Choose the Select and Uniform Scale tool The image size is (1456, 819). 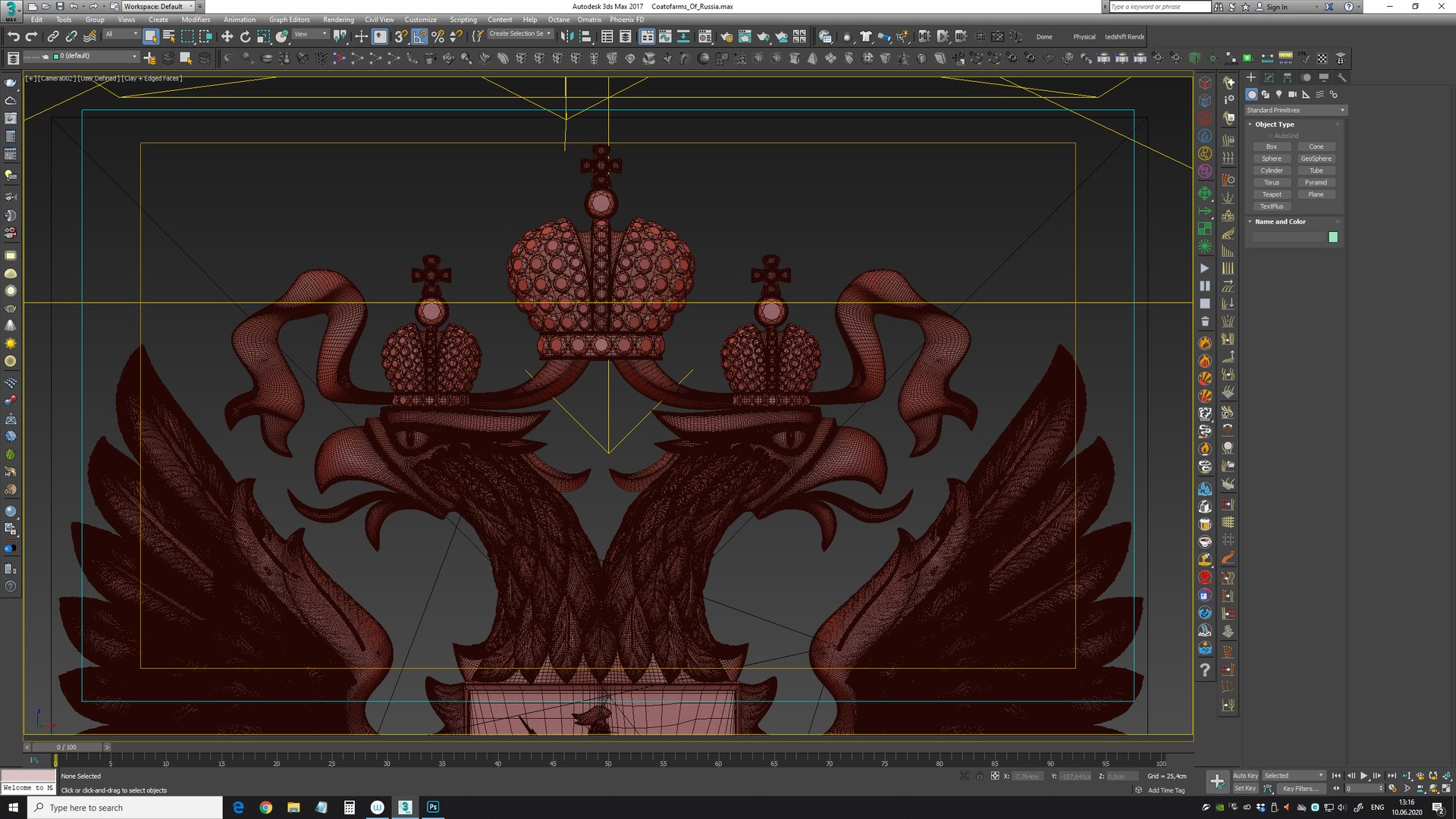tap(263, 36)
